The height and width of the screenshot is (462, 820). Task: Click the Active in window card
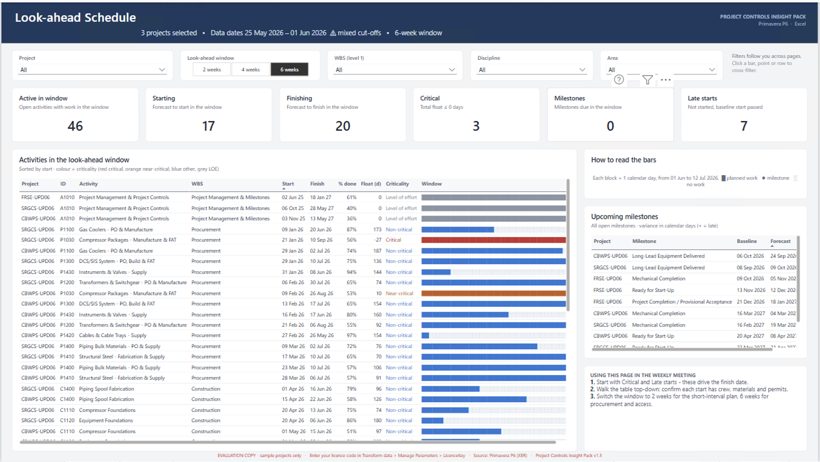[x=75, y=115]
